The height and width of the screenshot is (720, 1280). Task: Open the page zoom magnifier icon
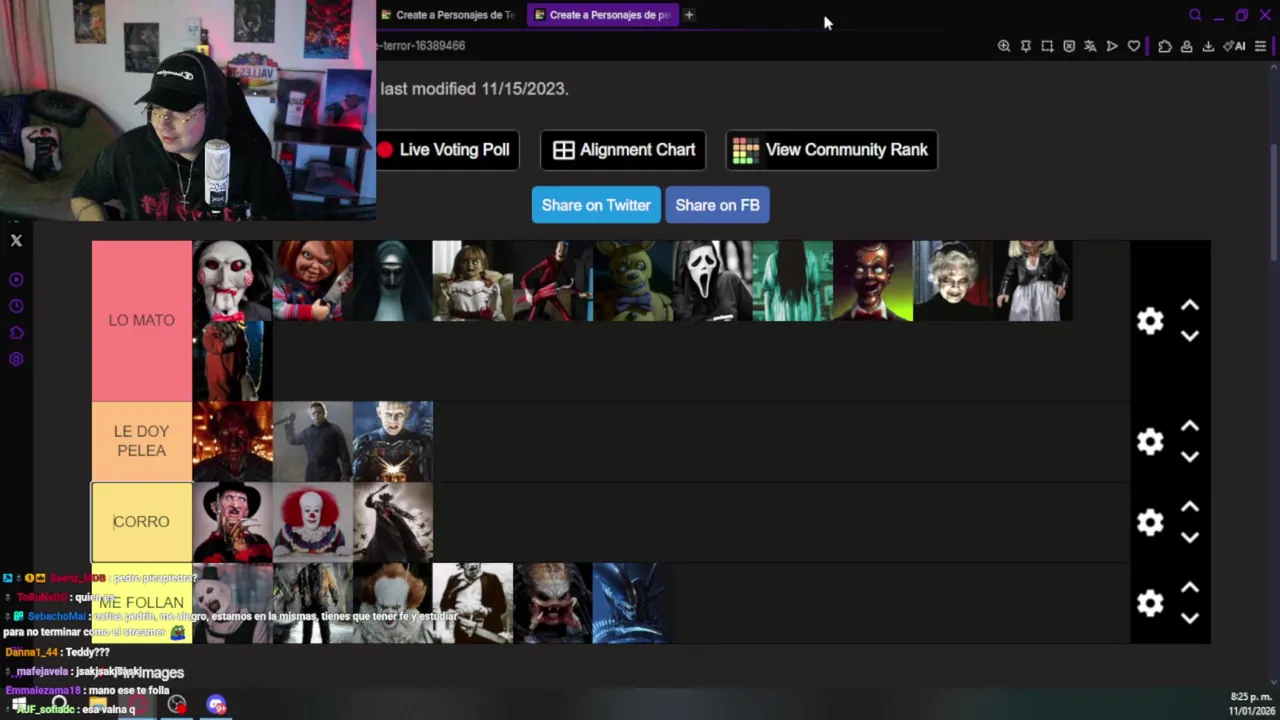point(1004,46)
